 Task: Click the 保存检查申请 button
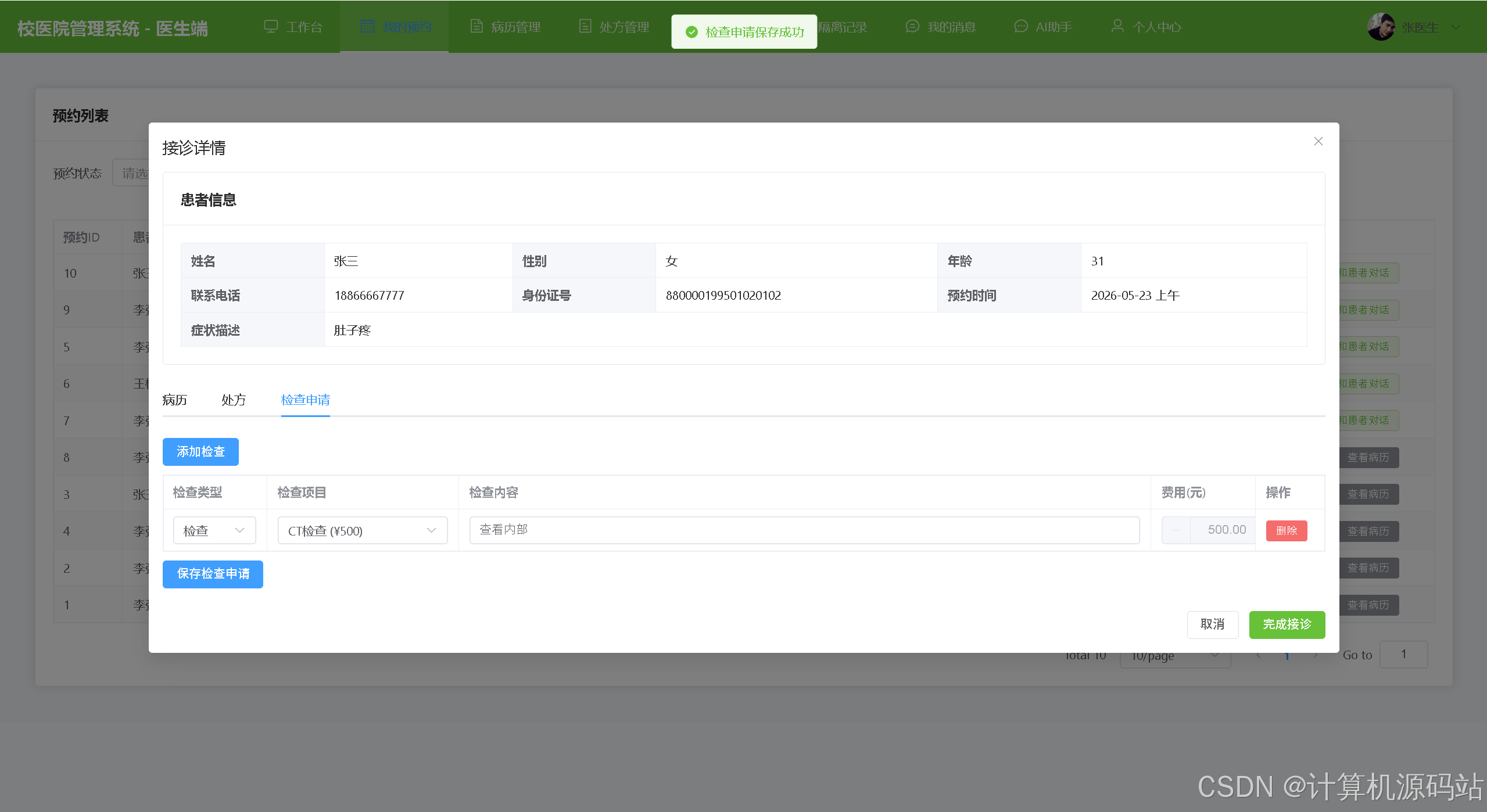213,574
